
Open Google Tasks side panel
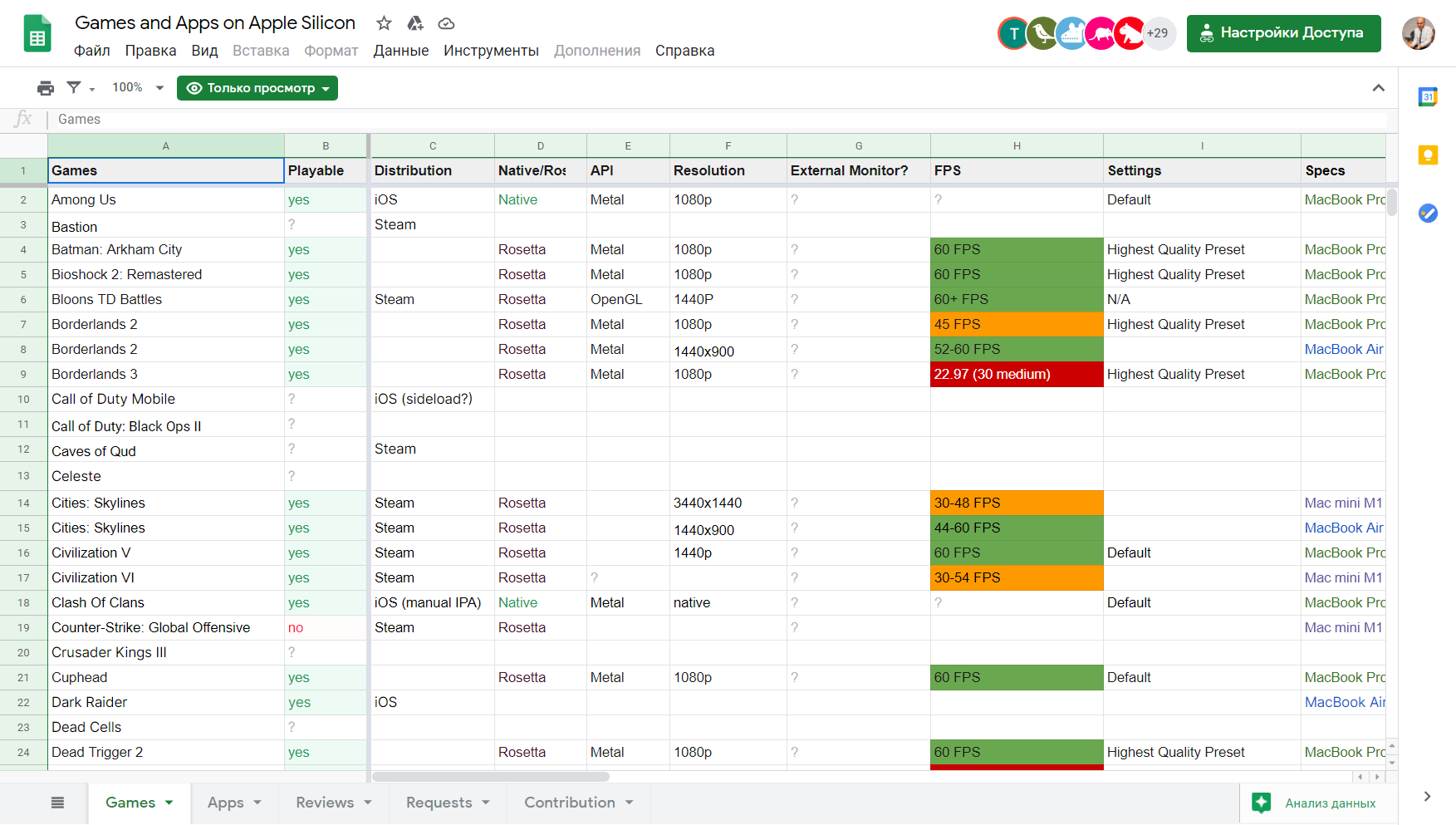(x=1428, y=213)
